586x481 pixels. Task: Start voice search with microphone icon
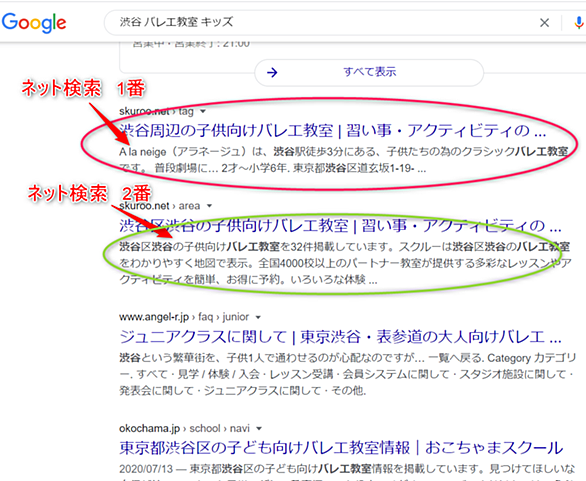coord(579,23)
